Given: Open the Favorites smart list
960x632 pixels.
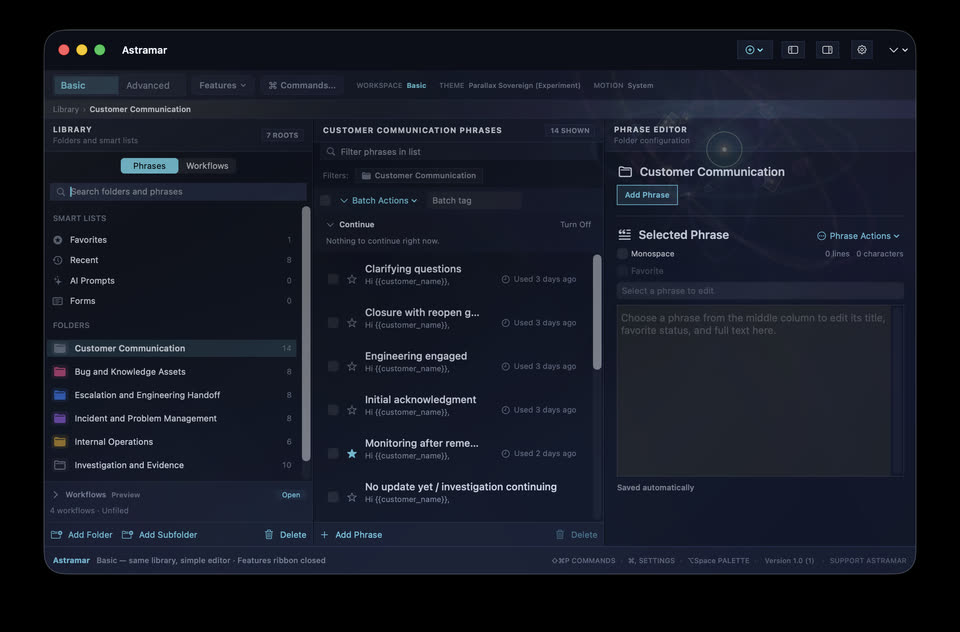Looking at the screenshot, I should click(x=172, y=239).
